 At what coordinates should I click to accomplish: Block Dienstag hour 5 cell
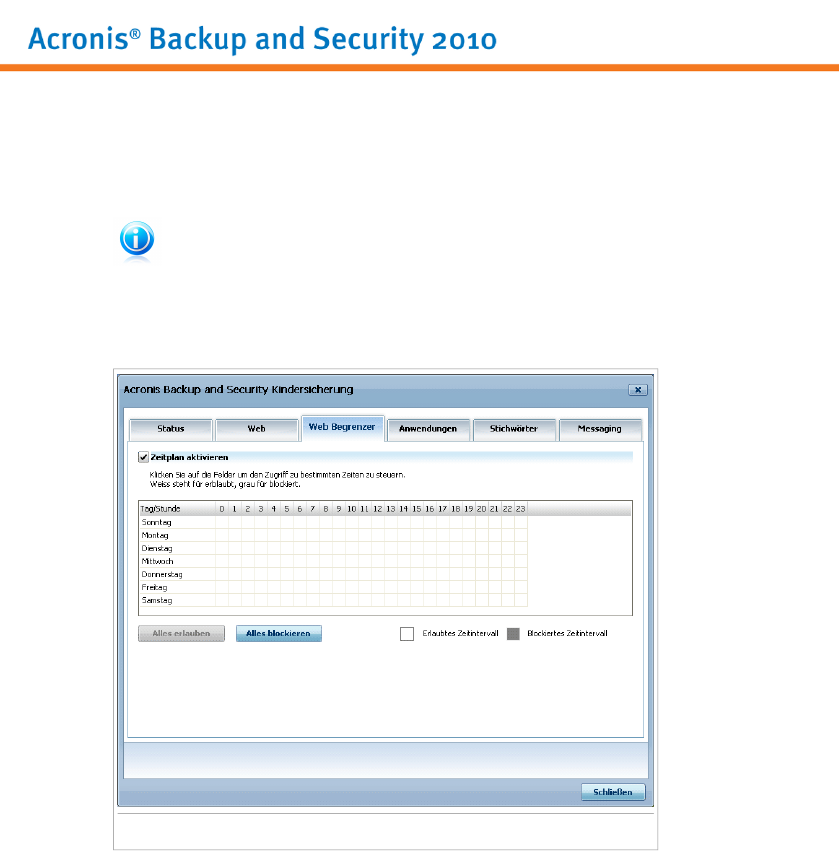coord(287,548)
